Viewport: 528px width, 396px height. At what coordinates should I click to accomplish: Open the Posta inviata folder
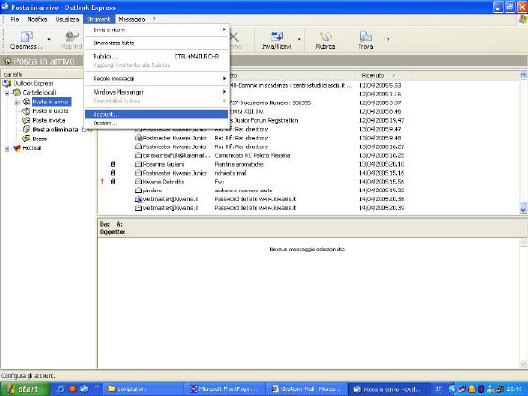[x=48, y=120]
